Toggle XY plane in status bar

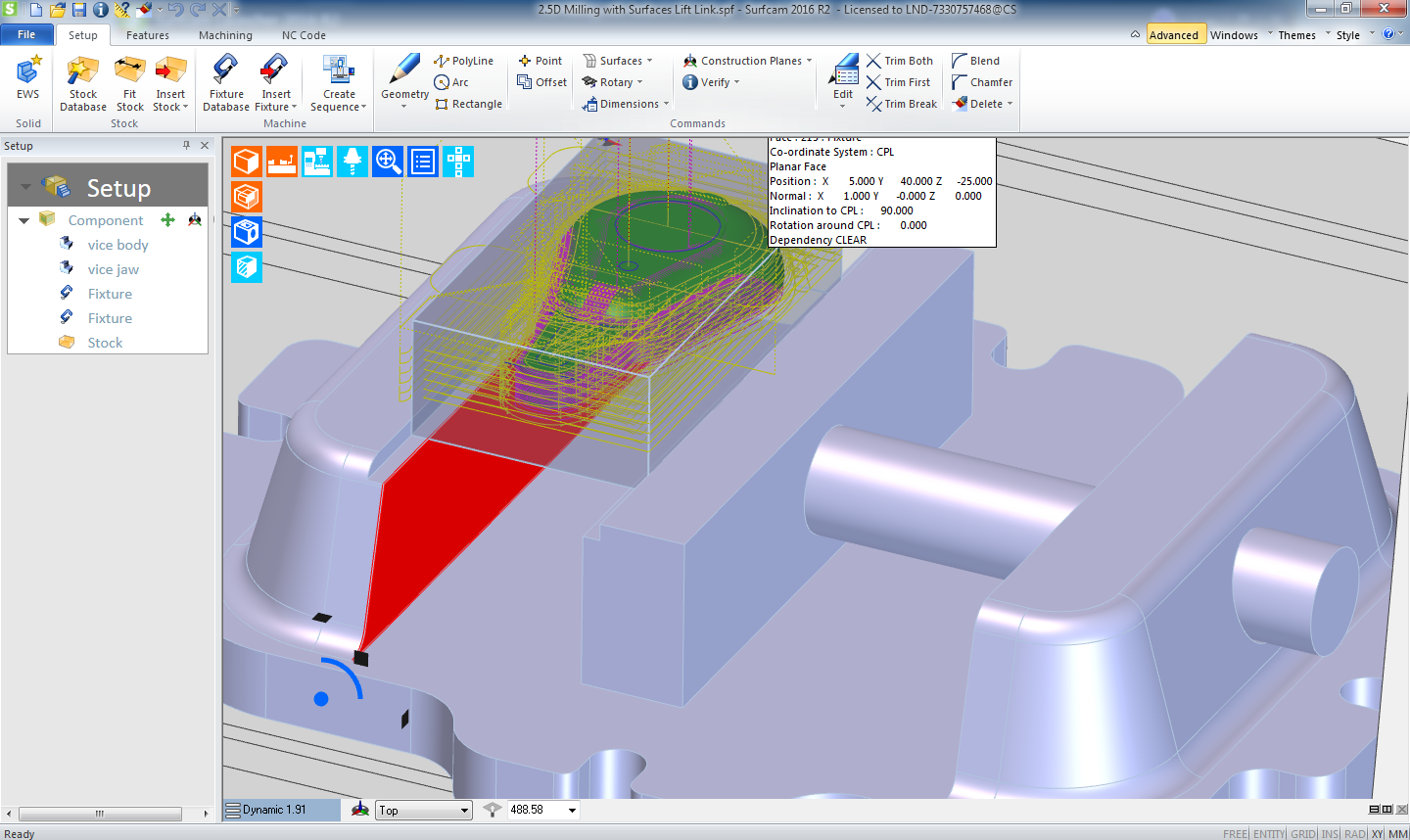pos(1378,833)
